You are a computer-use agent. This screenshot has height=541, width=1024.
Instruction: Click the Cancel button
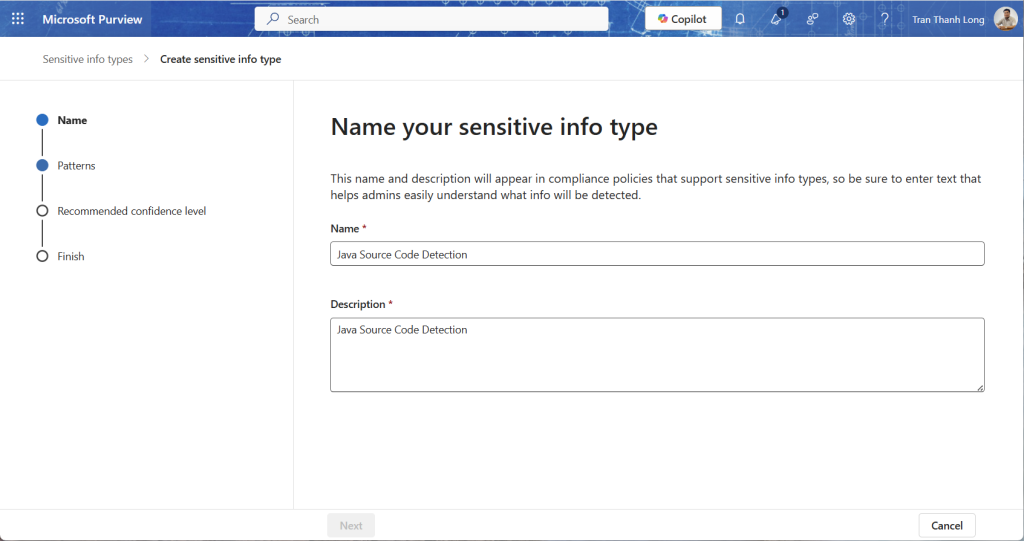coord(946,525)
